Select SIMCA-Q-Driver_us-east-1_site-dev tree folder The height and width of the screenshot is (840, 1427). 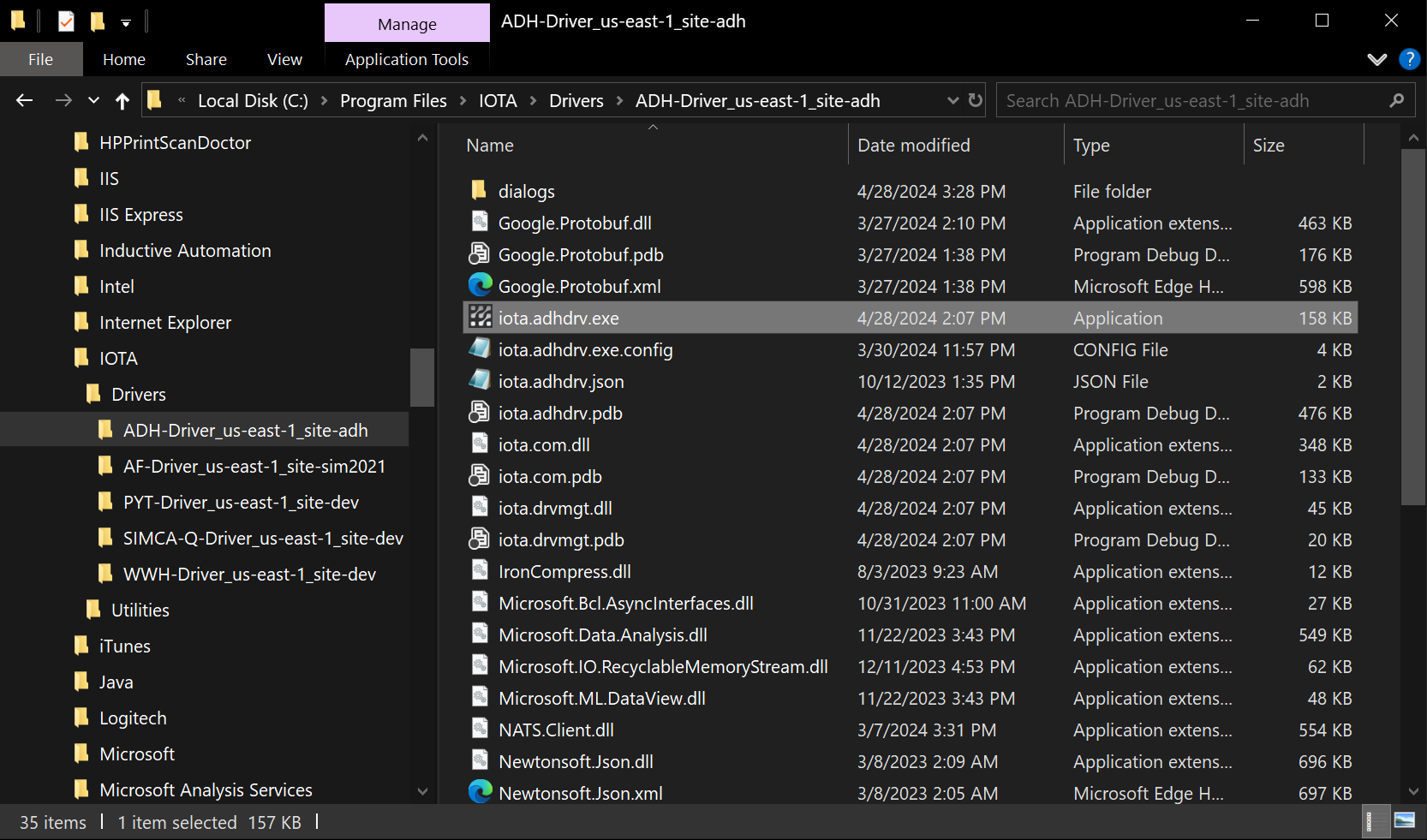click(263, 538)
